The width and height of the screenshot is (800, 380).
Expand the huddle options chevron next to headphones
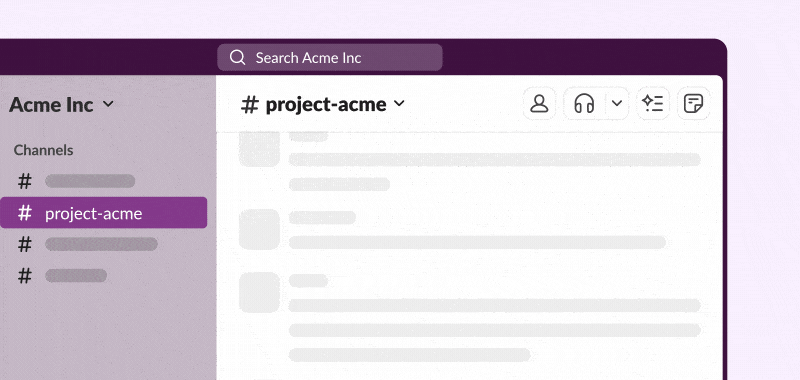click(617, 104)
